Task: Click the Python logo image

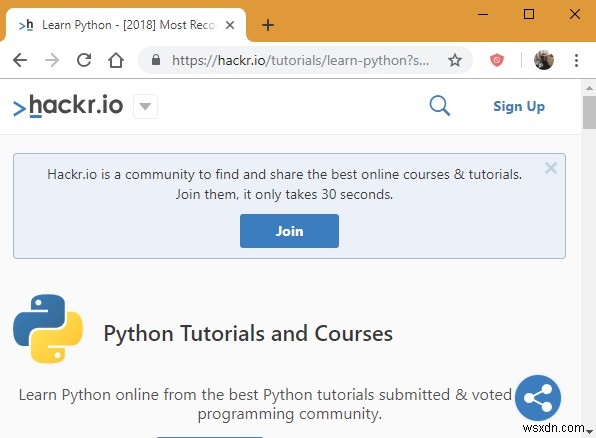Action: click(48, 328)
